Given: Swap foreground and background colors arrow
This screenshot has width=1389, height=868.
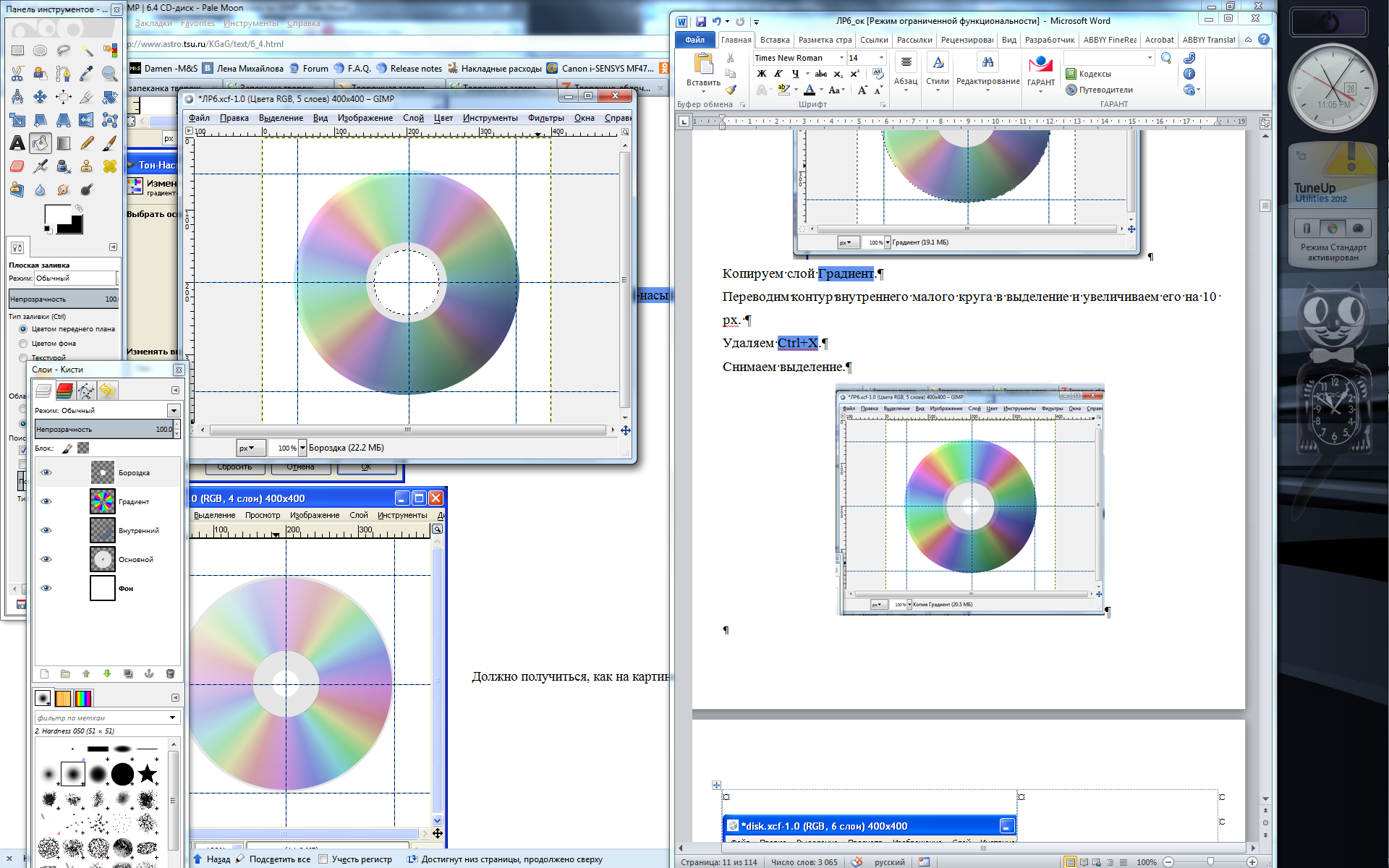Looking at the screenshot, I should (x=78, y=208).
